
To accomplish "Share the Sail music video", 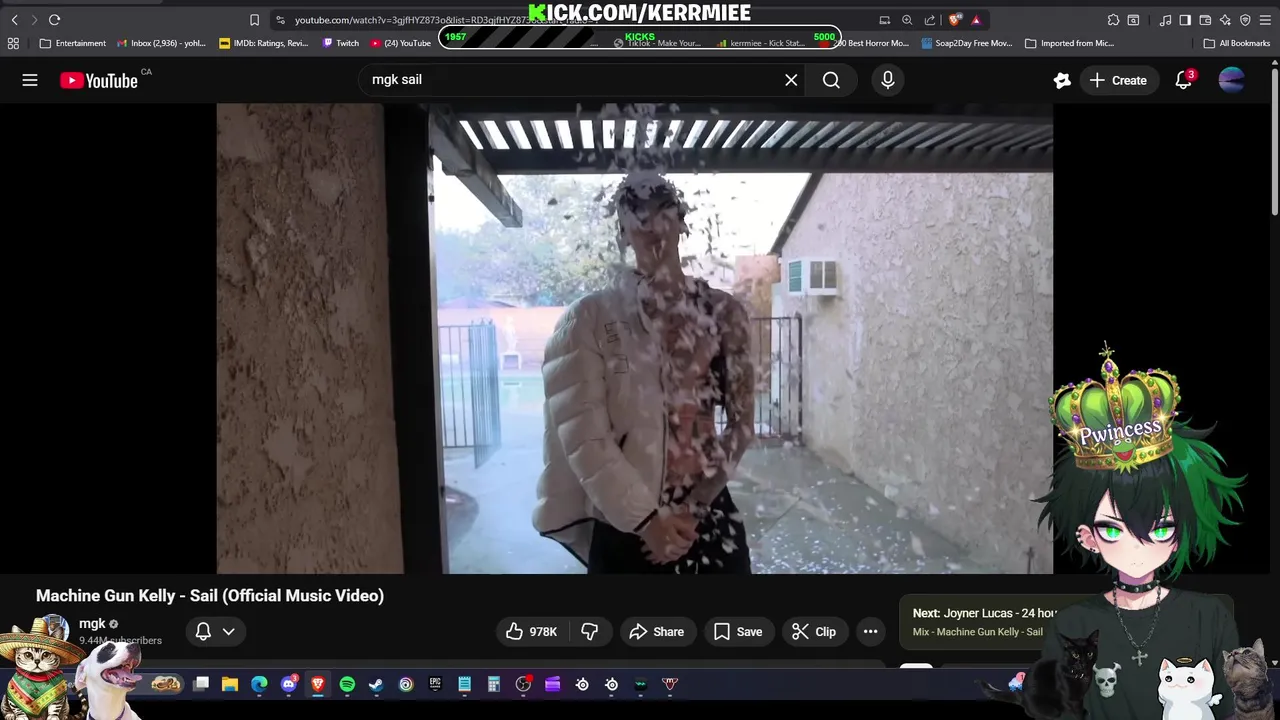I will coord(657,631).
